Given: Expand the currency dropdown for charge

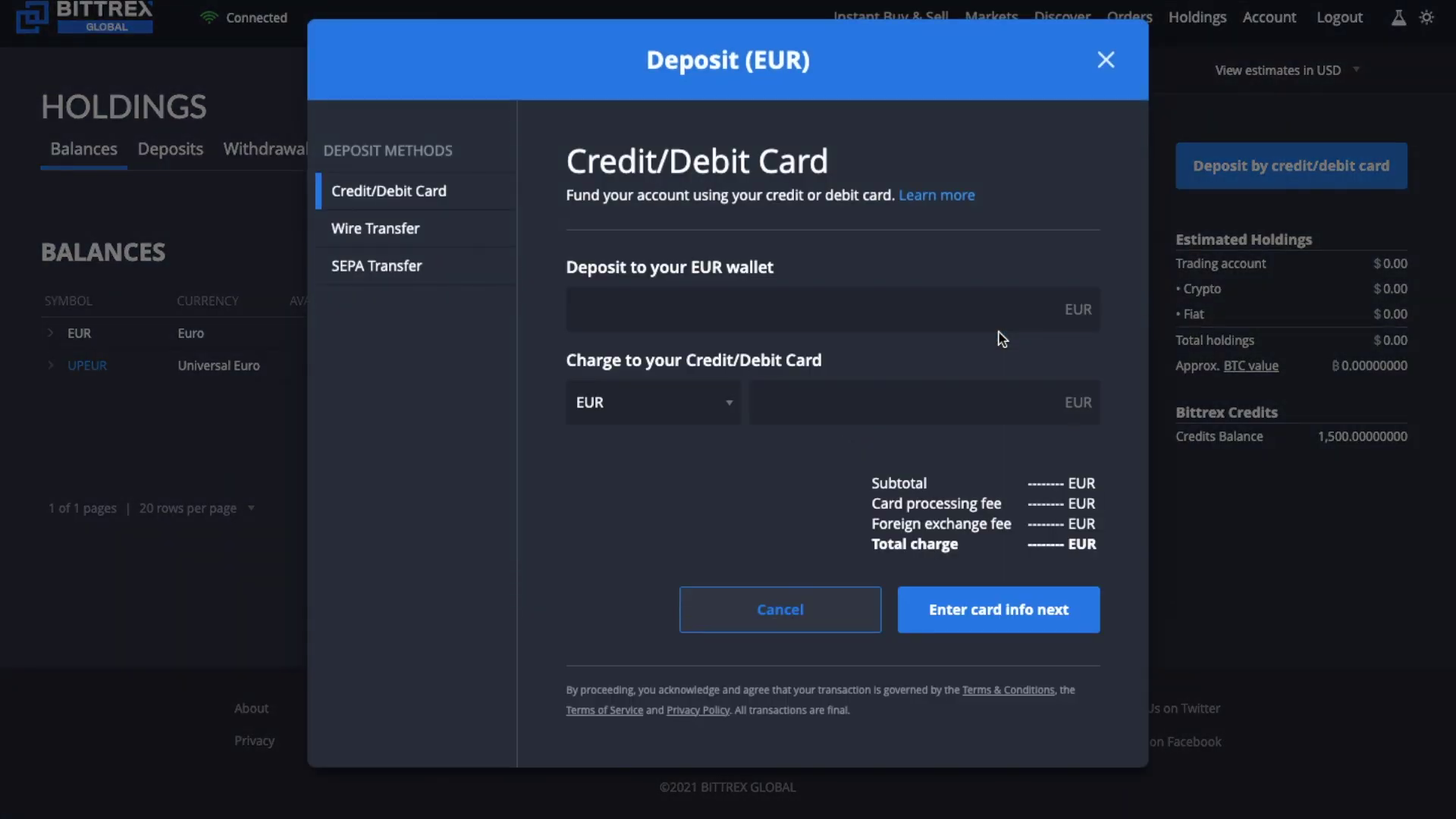Looking at the screenshot, I should pyautogui.click(x=653, y=402).
